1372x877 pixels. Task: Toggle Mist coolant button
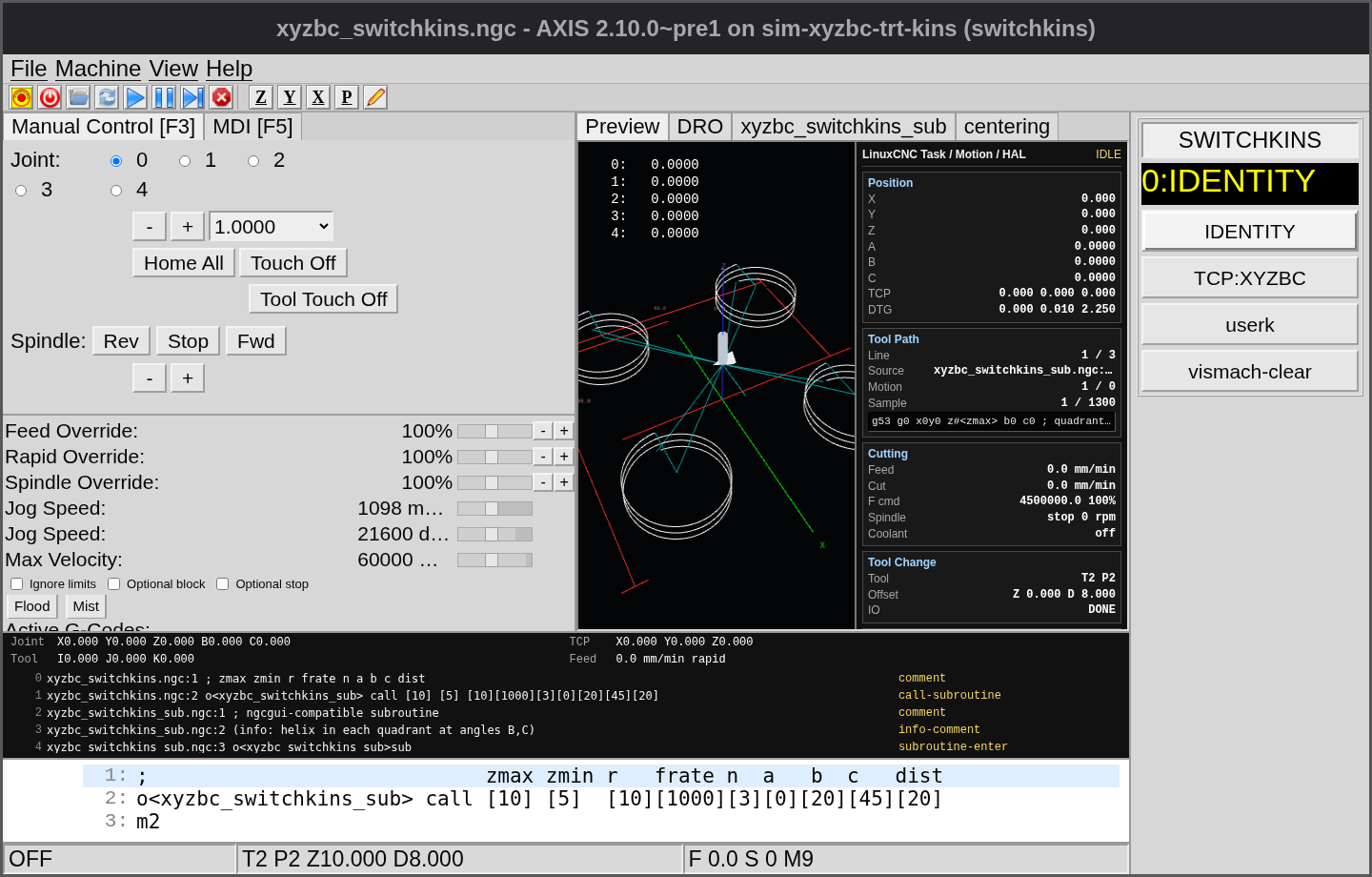86,606
